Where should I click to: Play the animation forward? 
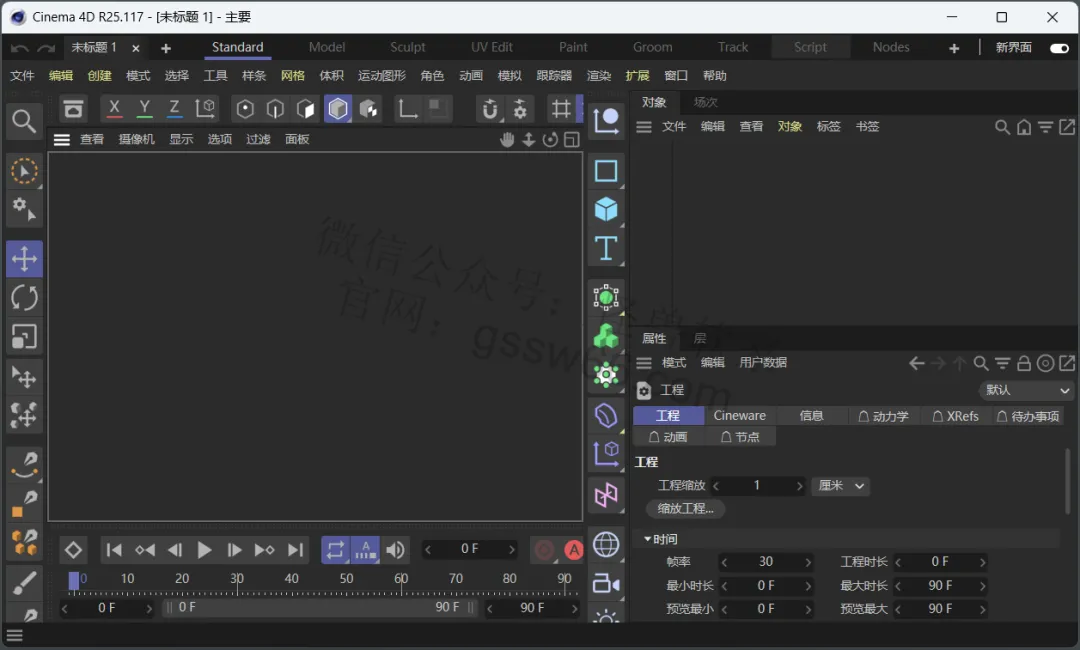[204, 549]
